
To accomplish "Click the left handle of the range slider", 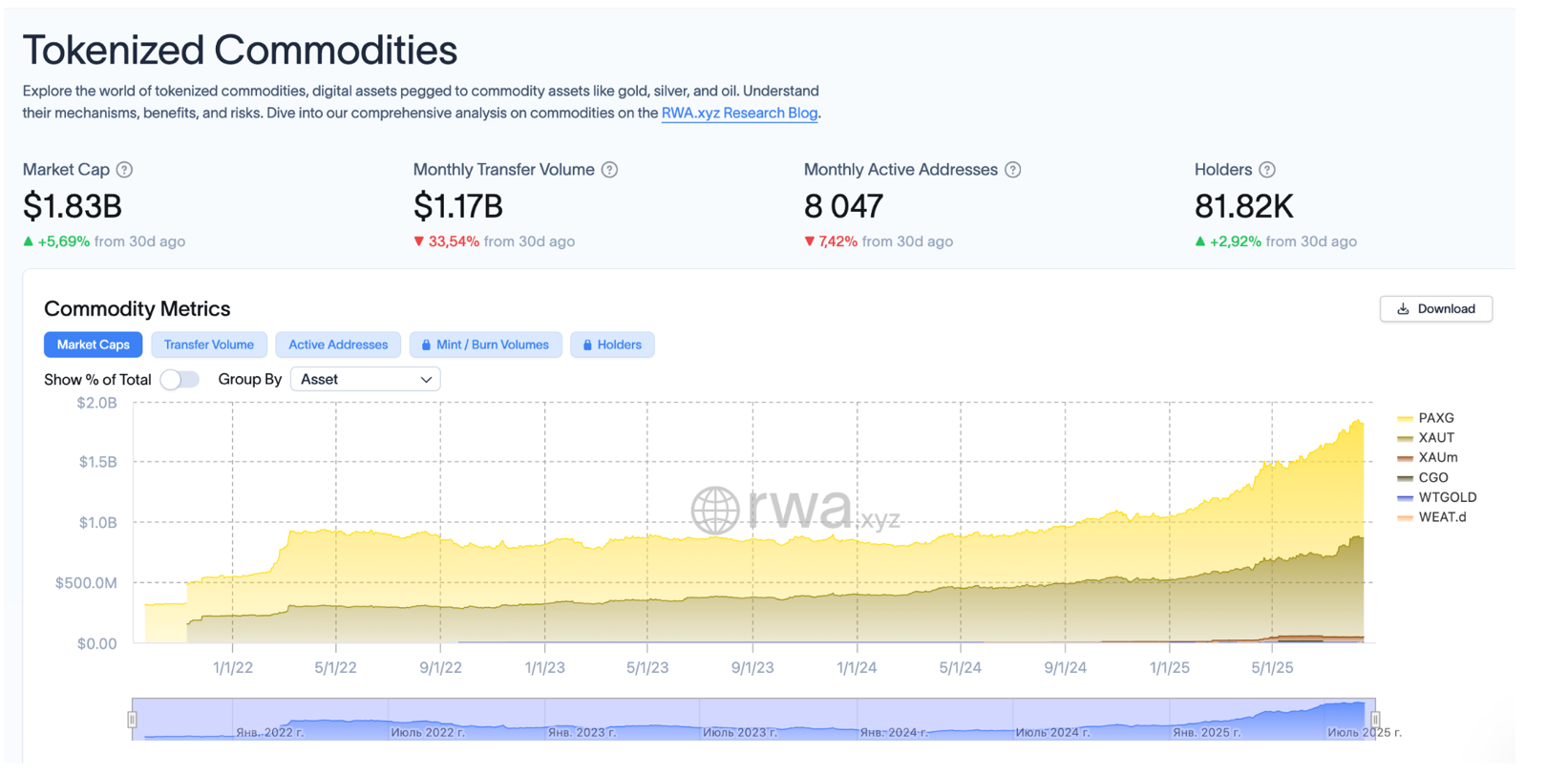I will (x=132, y=720).
